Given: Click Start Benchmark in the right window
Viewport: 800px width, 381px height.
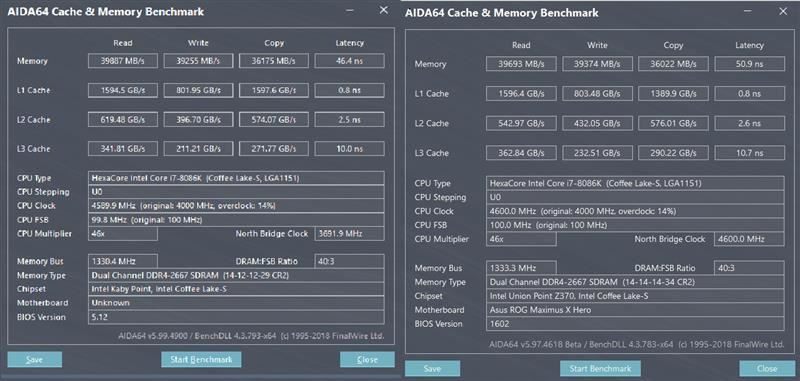Looking at the screenshot, I should tap(600, 368).
